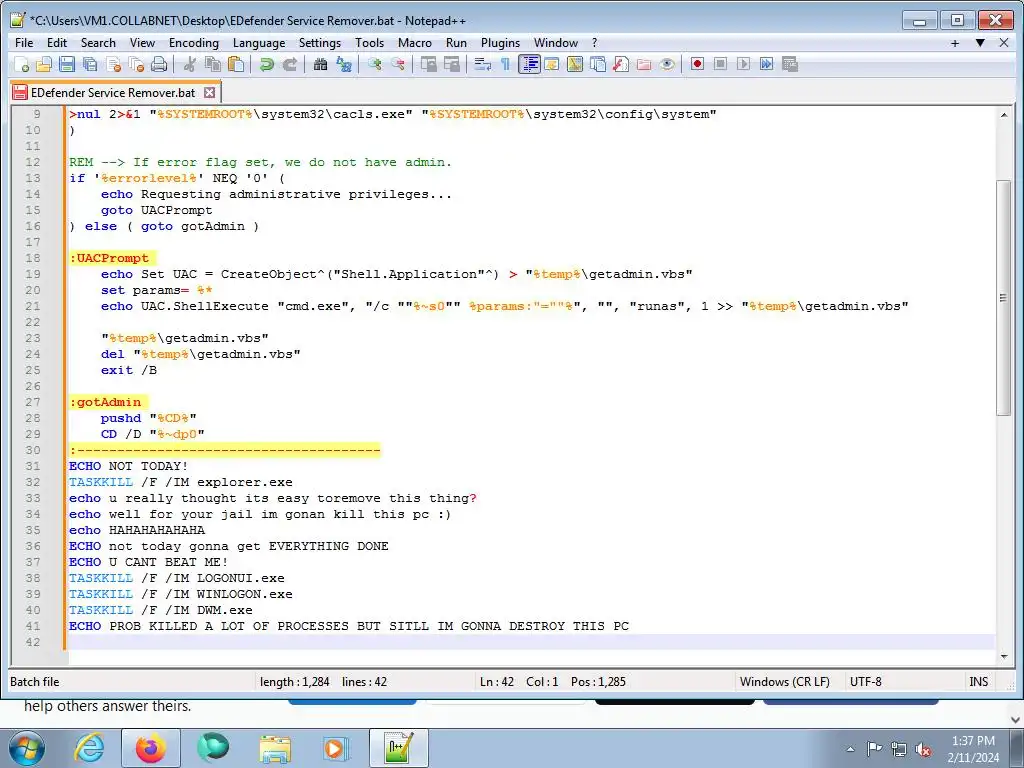
Task: Click the Close All documents toolbar icon
Action: coord(136,64)
